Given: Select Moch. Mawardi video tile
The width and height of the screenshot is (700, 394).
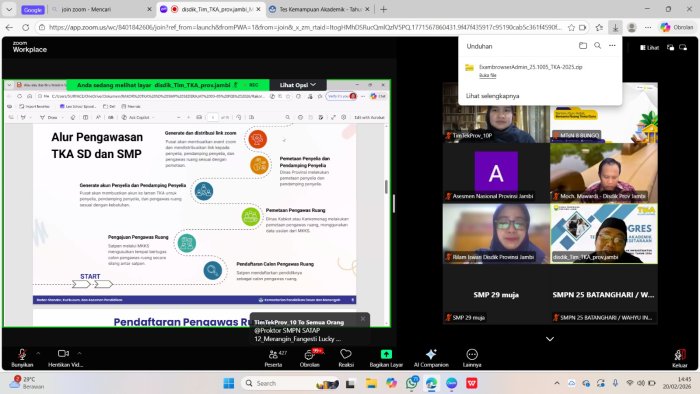Looking at the screenshot, I should (x=604, y=173).
